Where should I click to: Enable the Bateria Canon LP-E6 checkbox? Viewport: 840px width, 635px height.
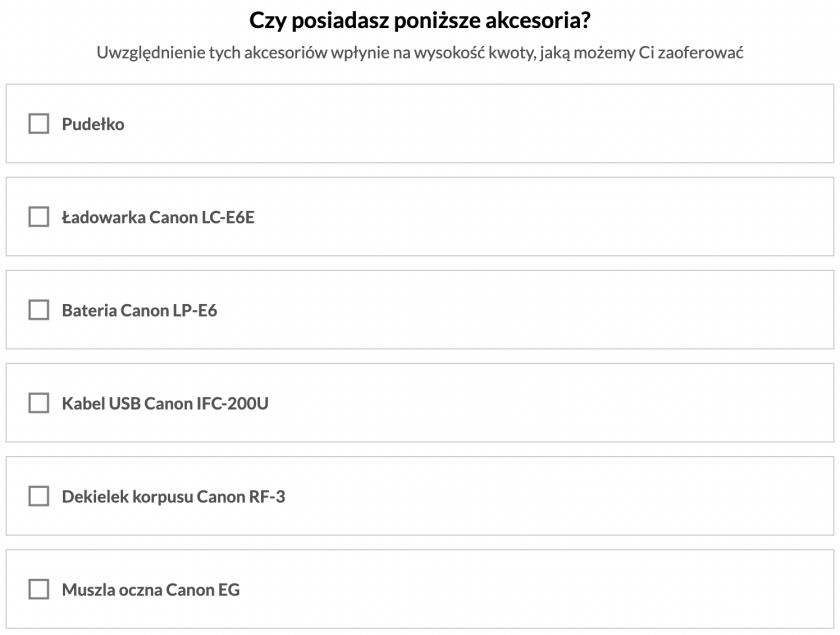coord(39,310)
